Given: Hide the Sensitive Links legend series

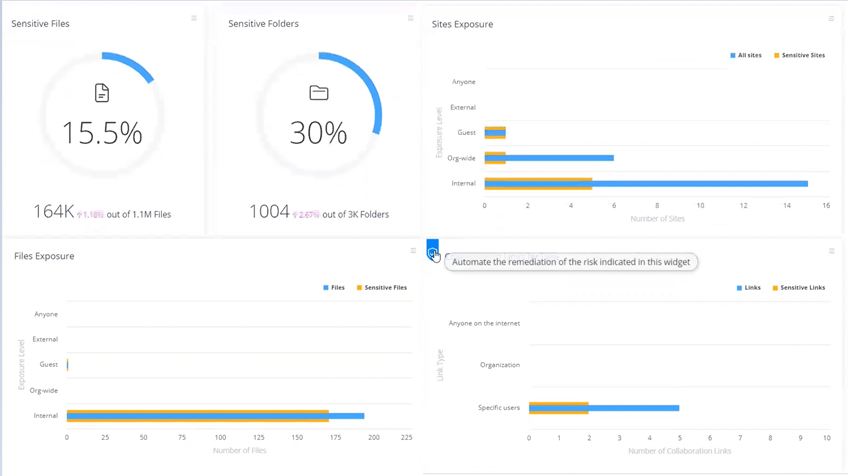Looking at the screenshot, I should point(799,288).
